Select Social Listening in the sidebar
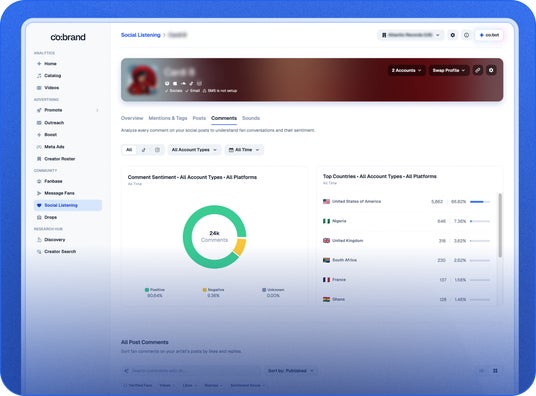Screen dimensions: 536x396 tap(68, 205)
